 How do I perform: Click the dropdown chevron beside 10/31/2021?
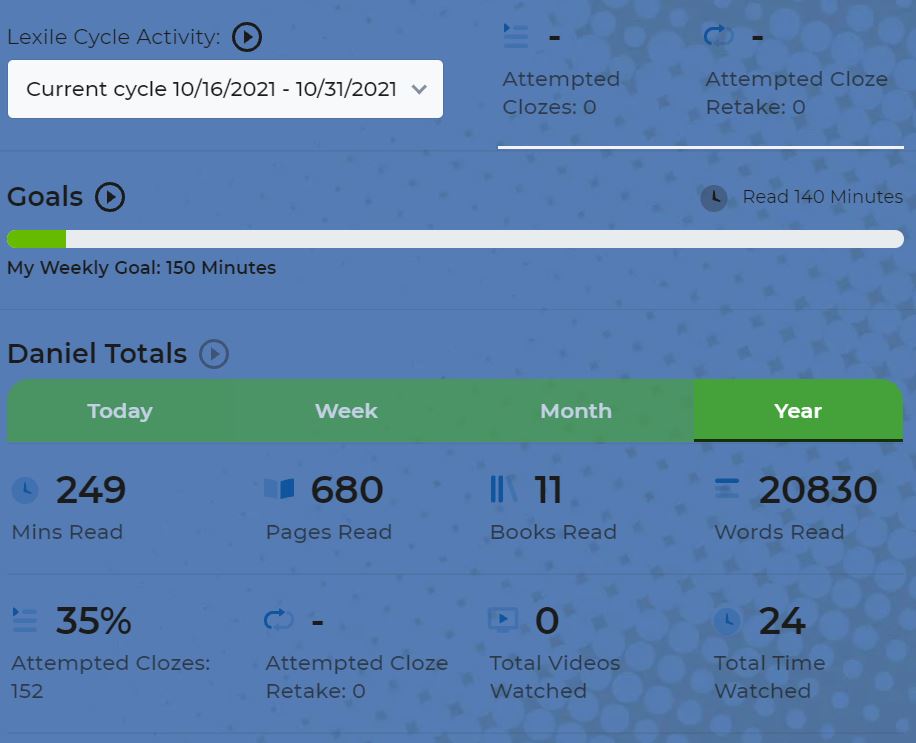[419, 89]
